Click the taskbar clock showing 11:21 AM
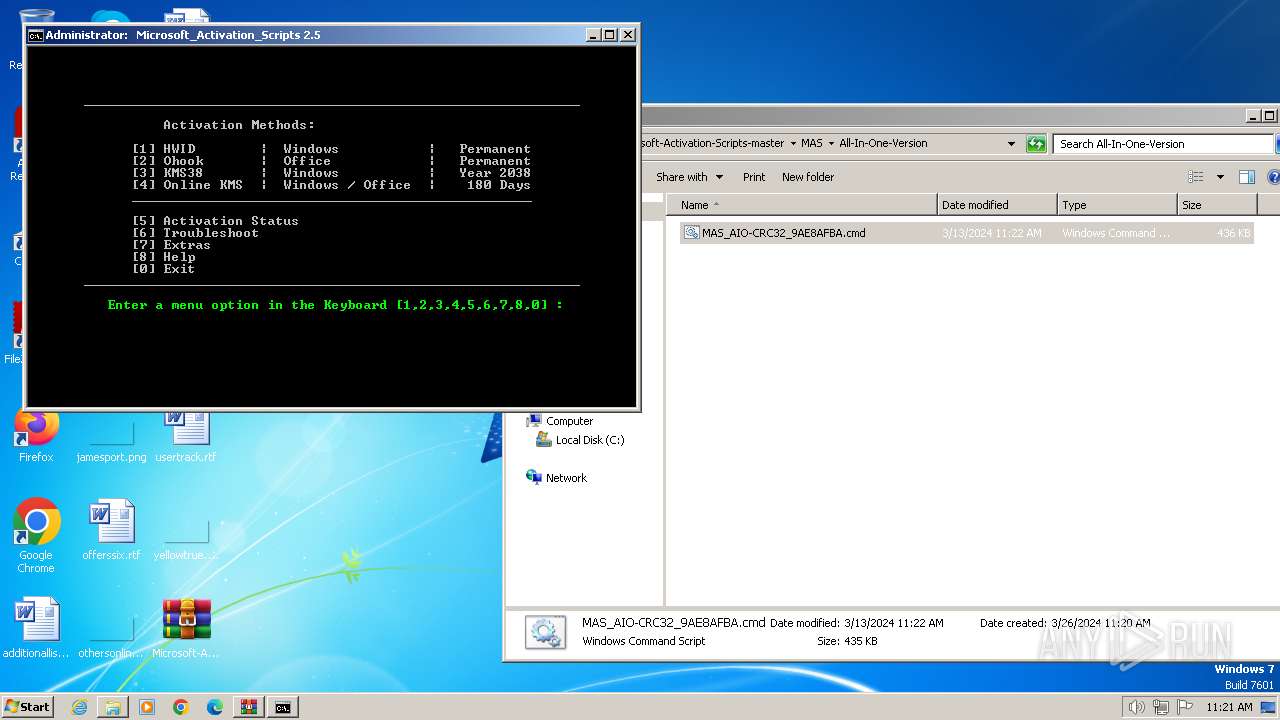Viewport: 1280px width, 720px height. [x=1229, y=707]
